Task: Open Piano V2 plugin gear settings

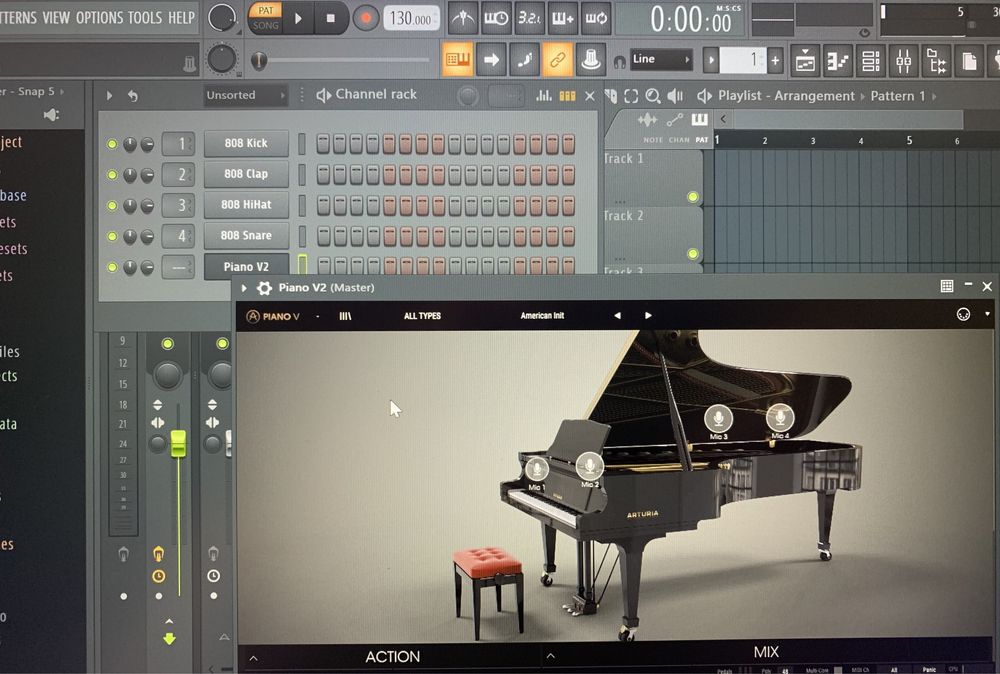Action: (x=264, y=288)
